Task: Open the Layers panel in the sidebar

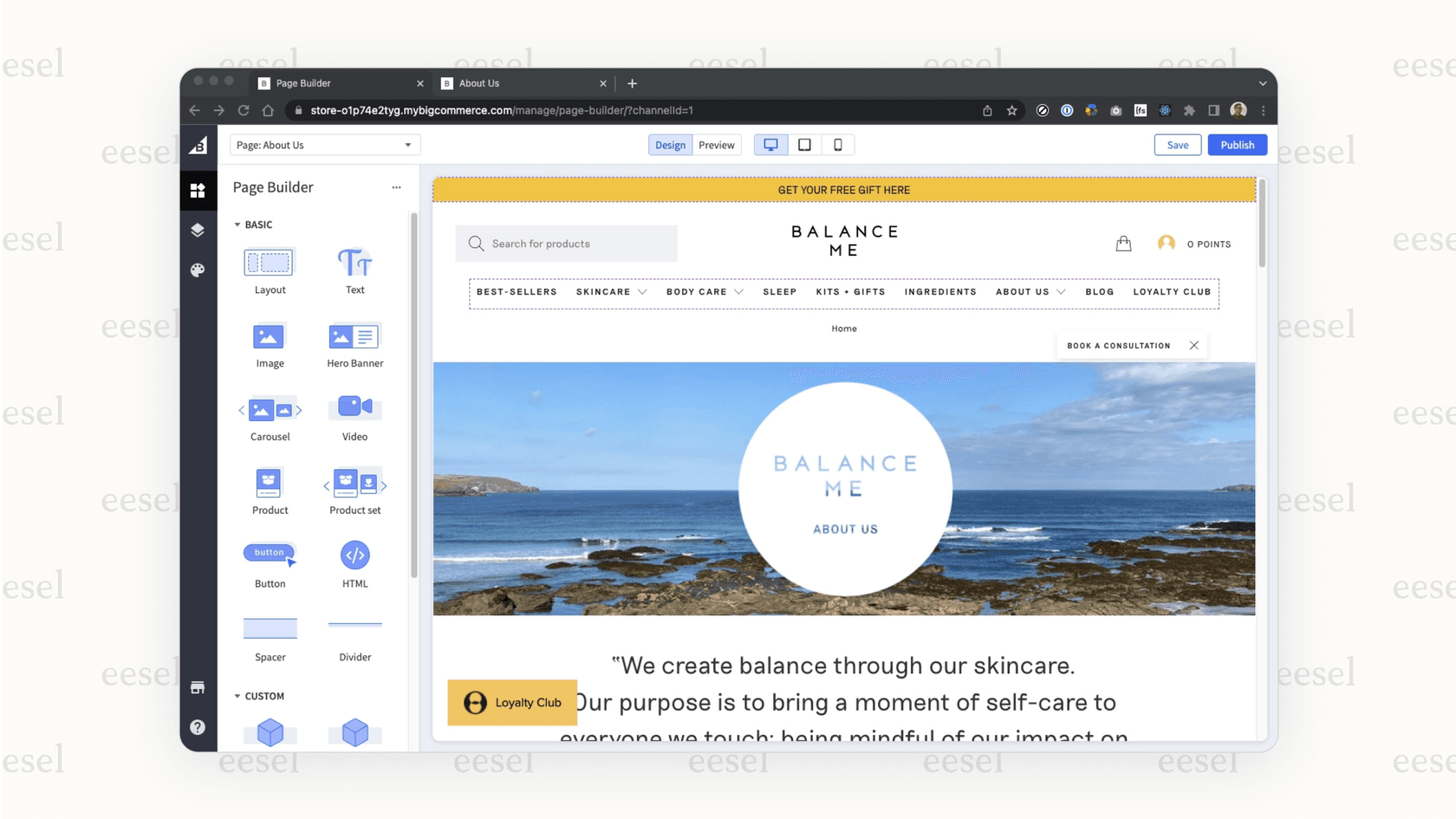Action: [198, 230]
